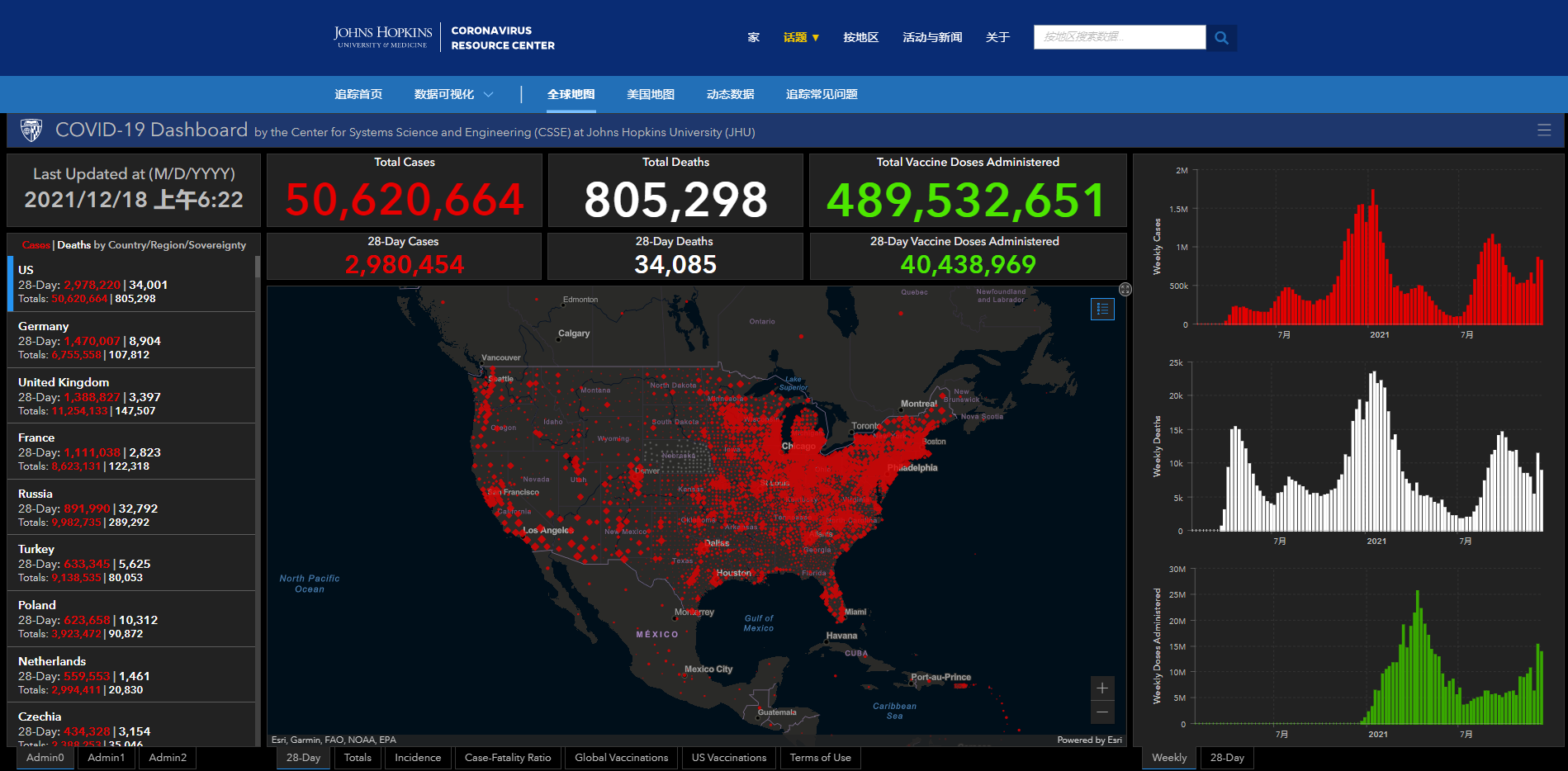The height and width of the screenshot is (771, 1568).
Task: Switch to Admin1 tab
Action: click(107, 758)
